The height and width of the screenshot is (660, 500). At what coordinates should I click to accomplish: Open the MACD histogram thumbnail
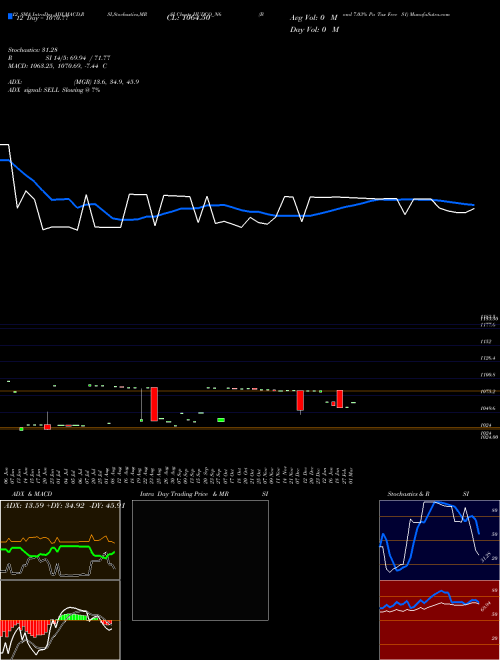60,620
